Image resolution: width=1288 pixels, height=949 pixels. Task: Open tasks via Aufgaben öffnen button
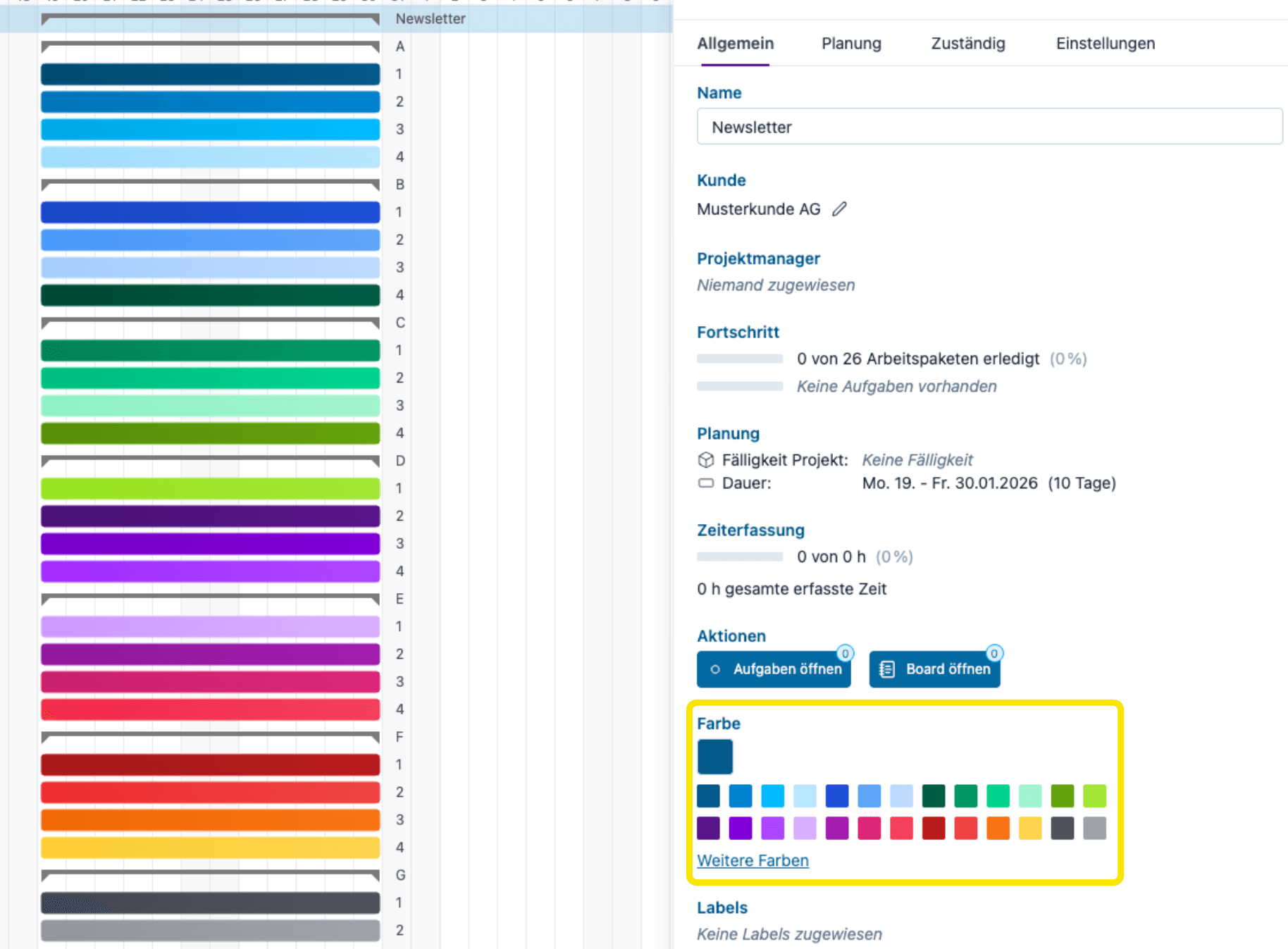pos(774,669)
